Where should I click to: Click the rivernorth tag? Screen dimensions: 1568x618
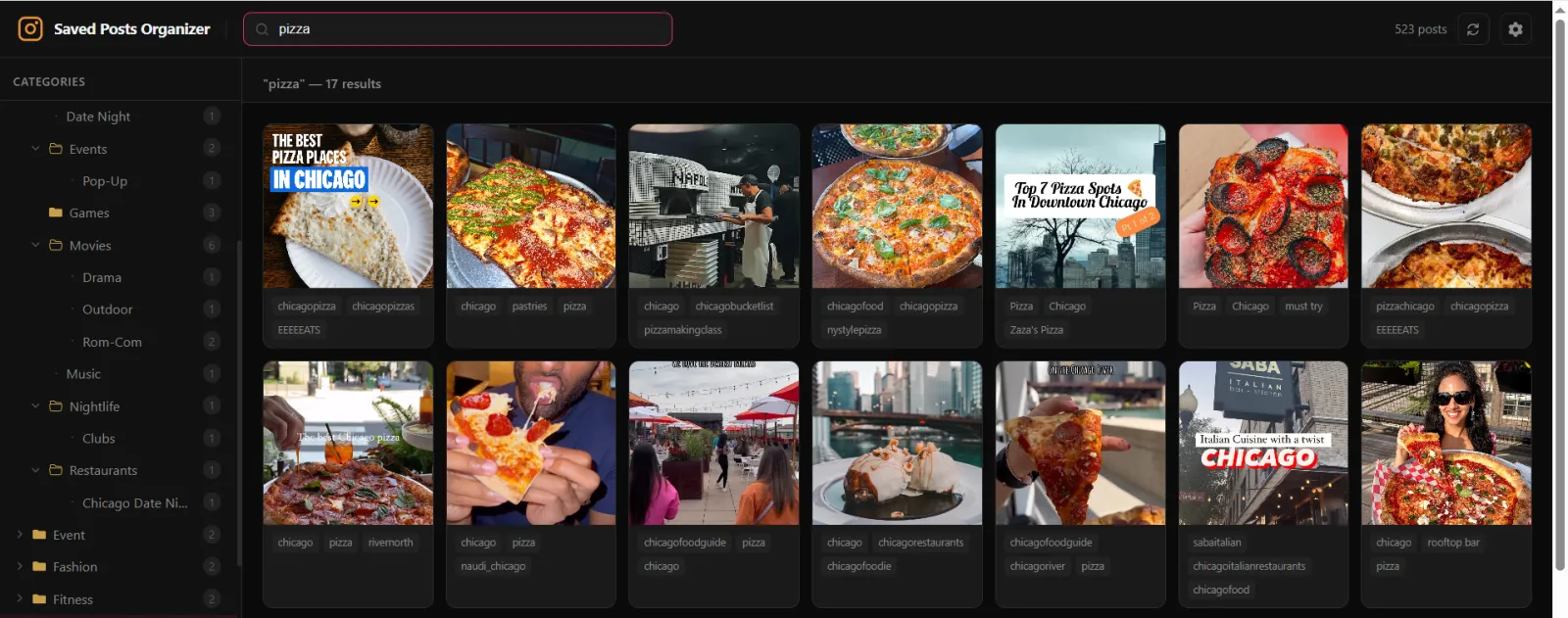[x=390, y=543]
